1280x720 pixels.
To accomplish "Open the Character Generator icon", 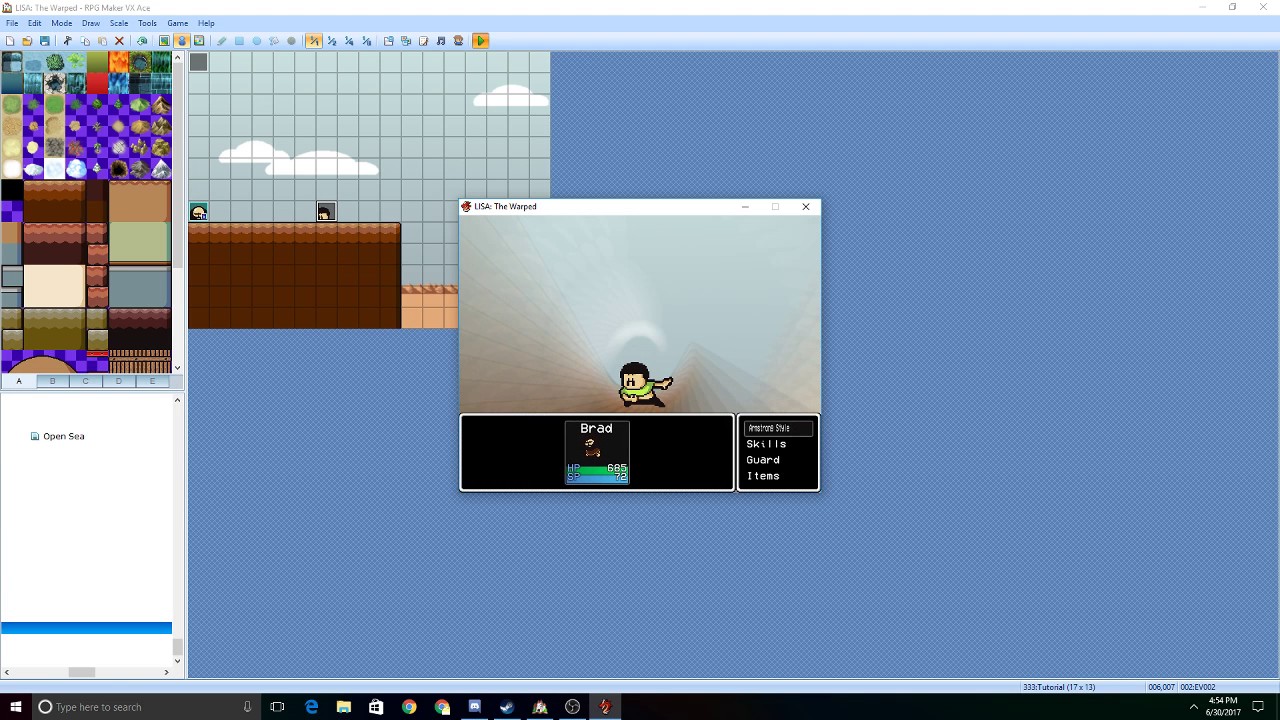I will 458,41.
